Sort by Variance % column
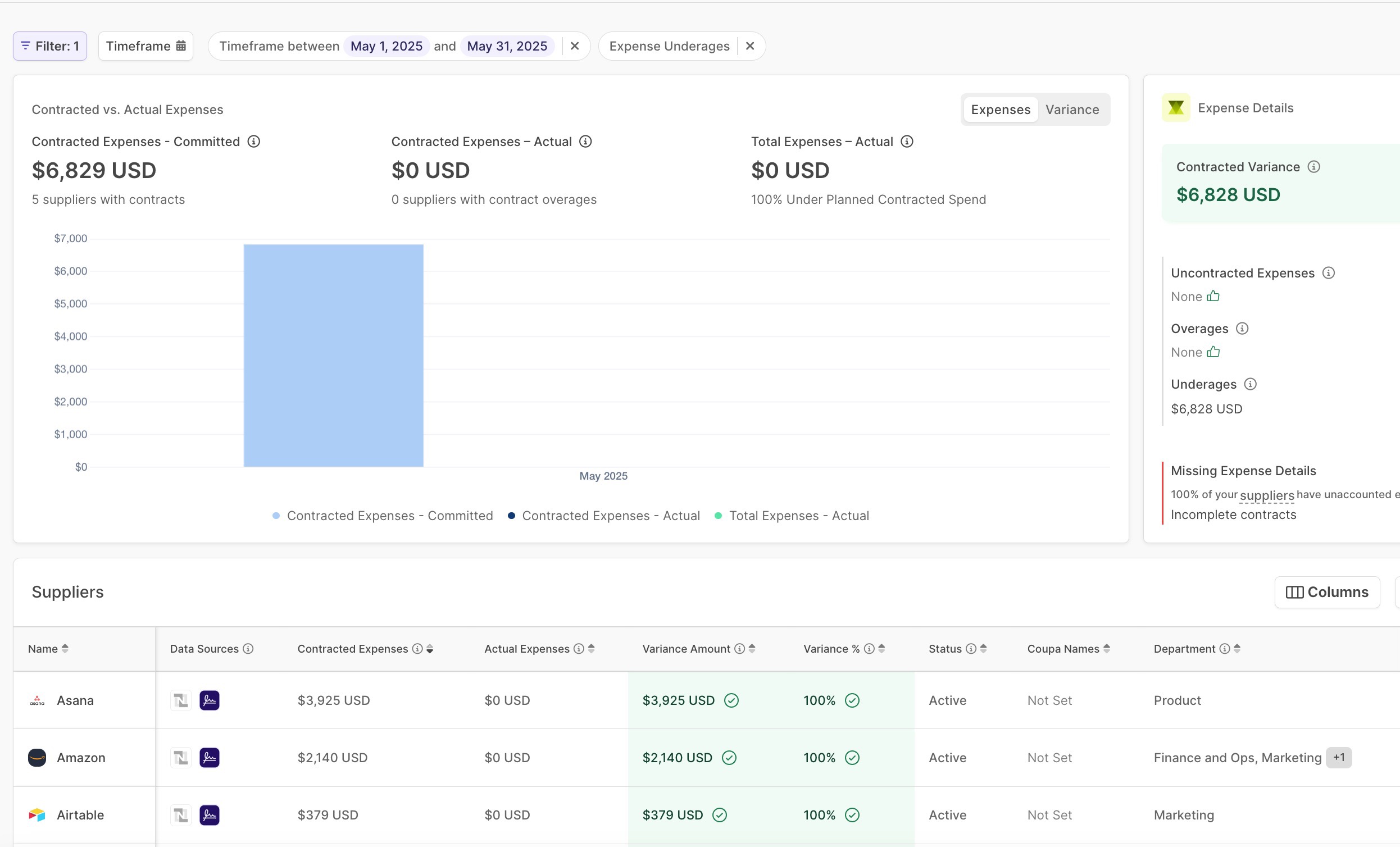This screenshot has height=847, width=1400. [881, 649]
